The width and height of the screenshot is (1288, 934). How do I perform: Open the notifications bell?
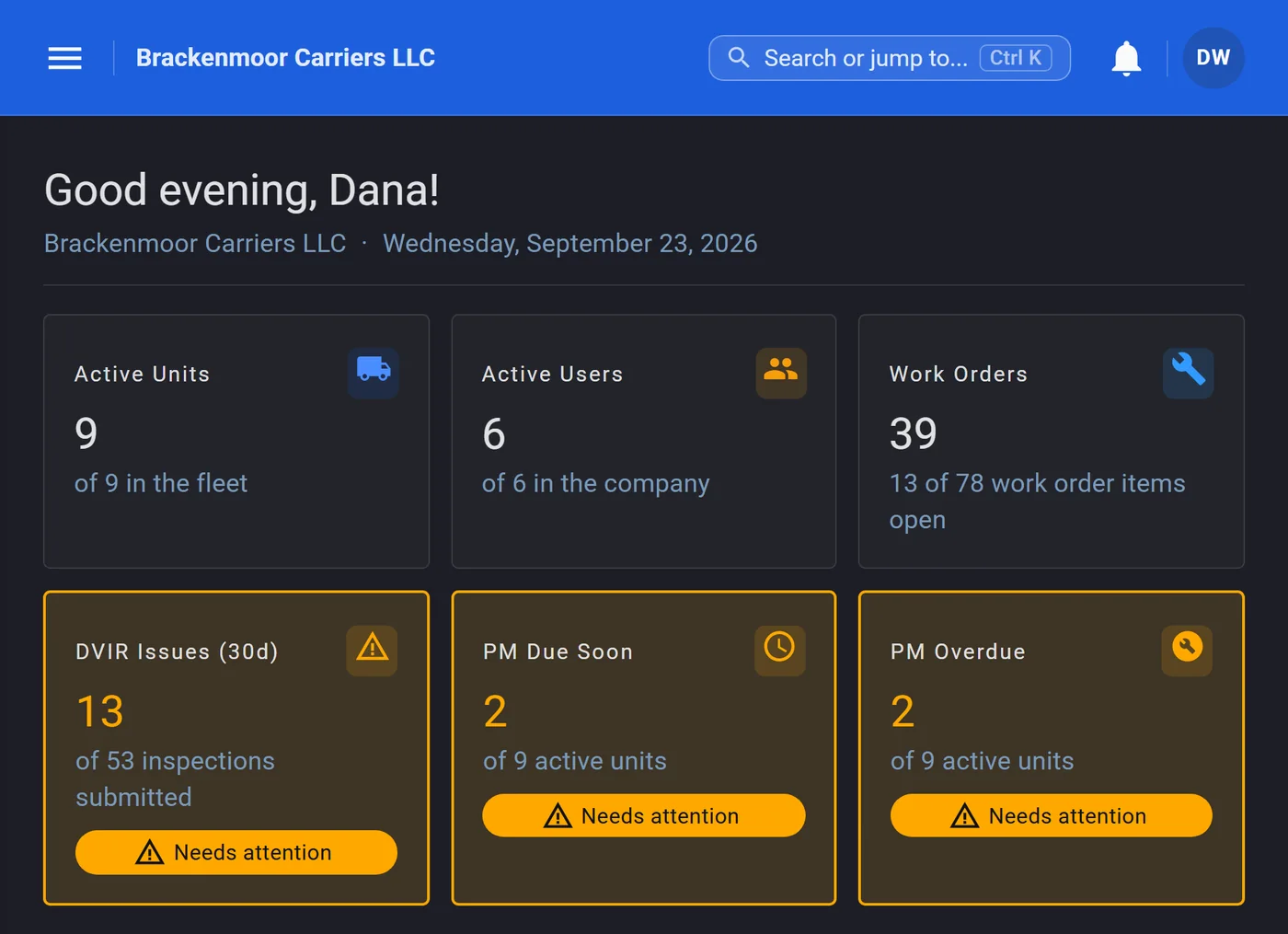(1126, 58)
